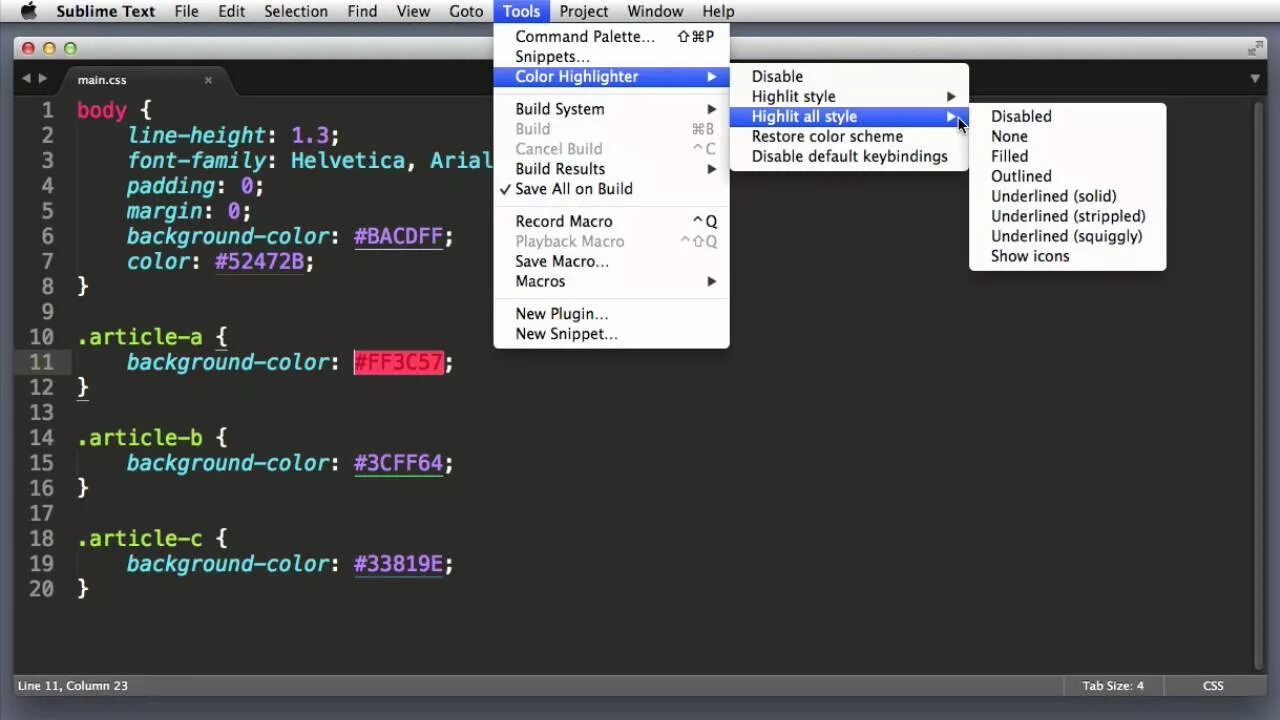Click Line 11, Column 23 status text
This screenshot has height=720, width=1280.
pos(73,686)
